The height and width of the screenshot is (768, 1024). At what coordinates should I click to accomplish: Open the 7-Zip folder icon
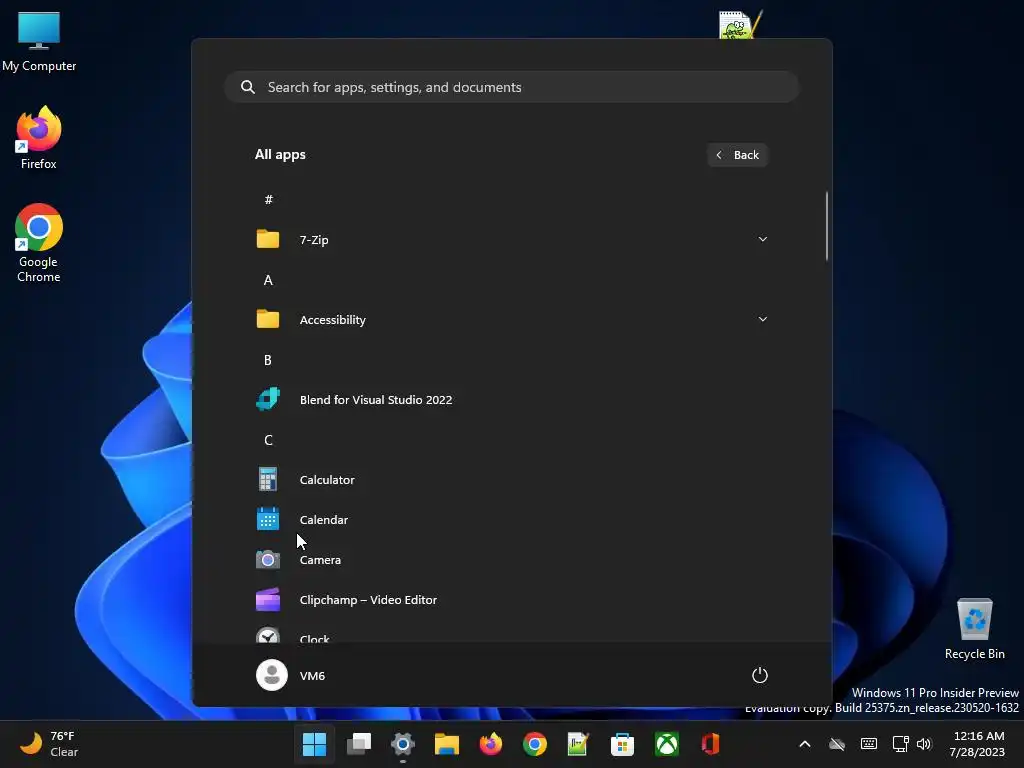pos(268,240)
